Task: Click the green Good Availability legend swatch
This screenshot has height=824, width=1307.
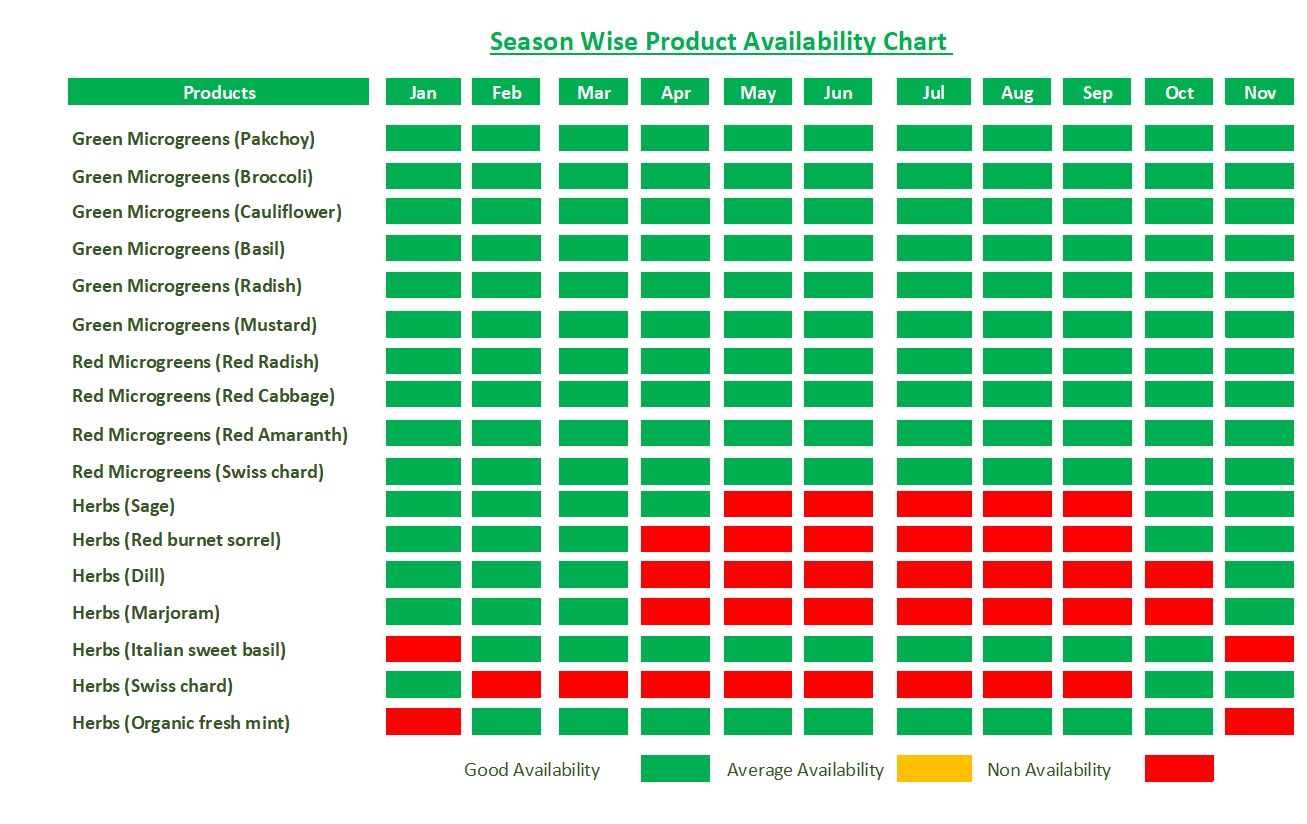Action: click(675, 769)
